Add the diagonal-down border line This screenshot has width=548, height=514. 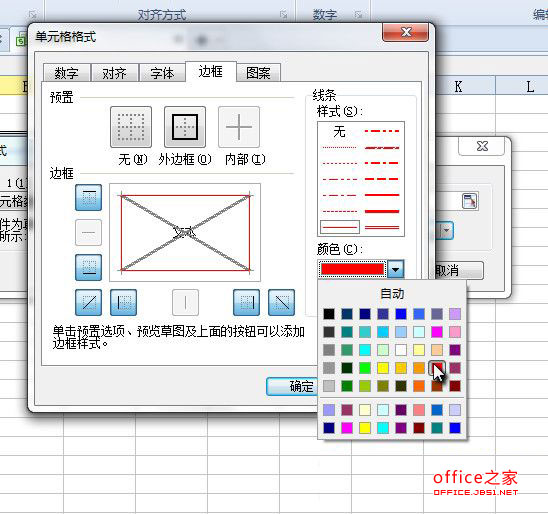tap(281, 303)
